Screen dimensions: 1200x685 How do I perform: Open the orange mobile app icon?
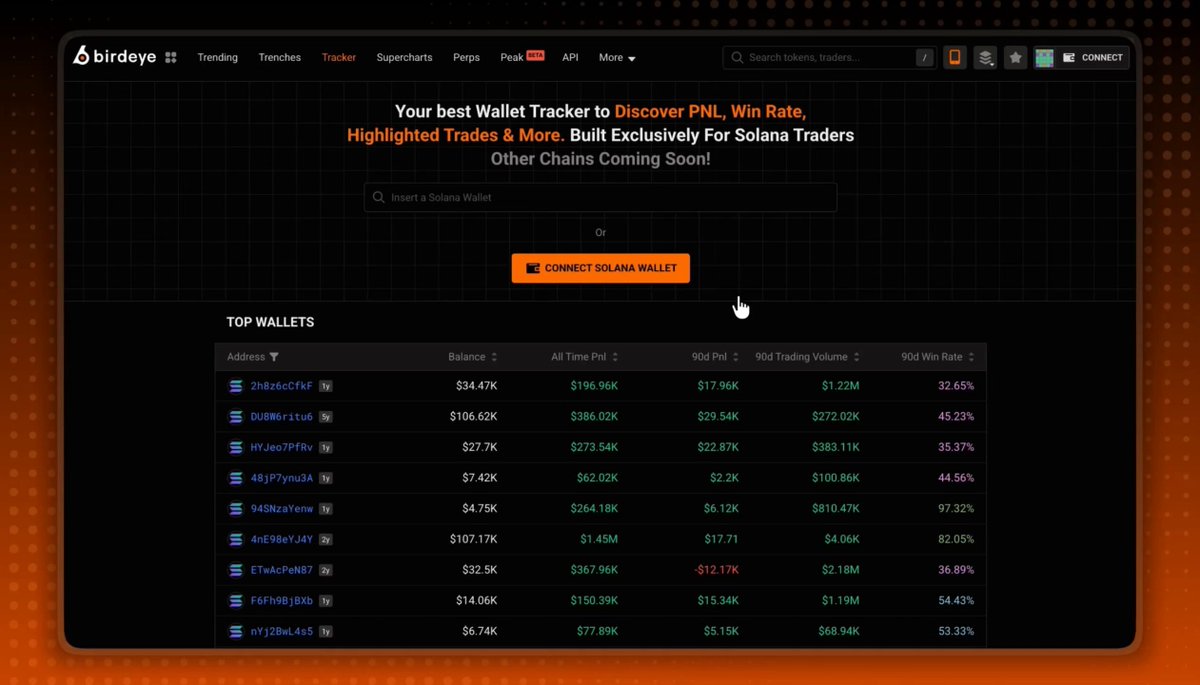955,58
